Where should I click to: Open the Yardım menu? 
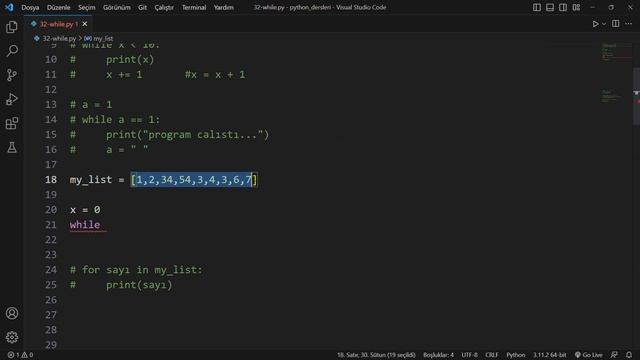[224, 7]
